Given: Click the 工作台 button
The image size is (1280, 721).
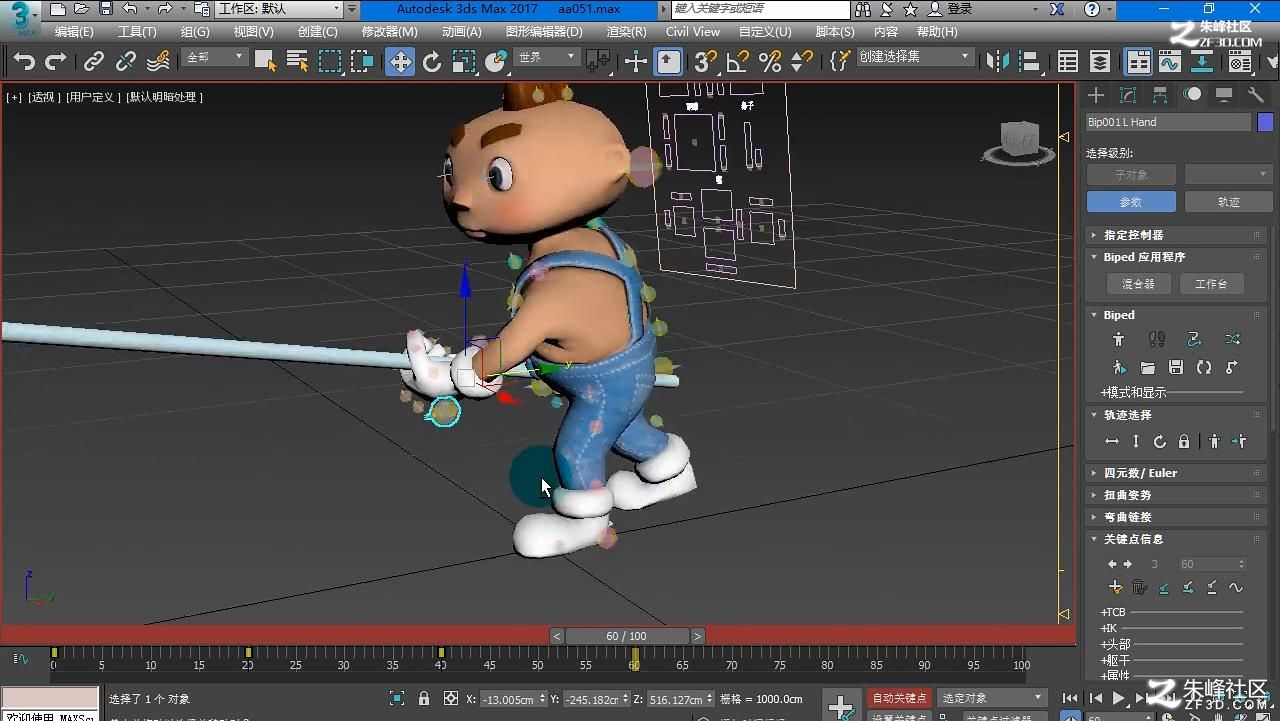Looking at the screenshot, I should pyautogui.click(x=1211, y=284).
